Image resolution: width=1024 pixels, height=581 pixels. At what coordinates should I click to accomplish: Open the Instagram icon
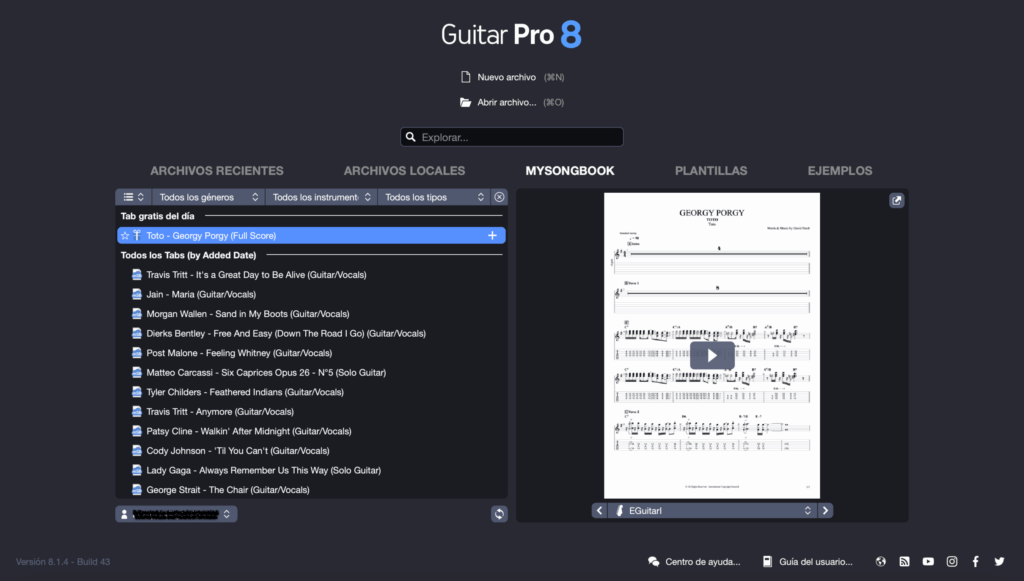952,561
